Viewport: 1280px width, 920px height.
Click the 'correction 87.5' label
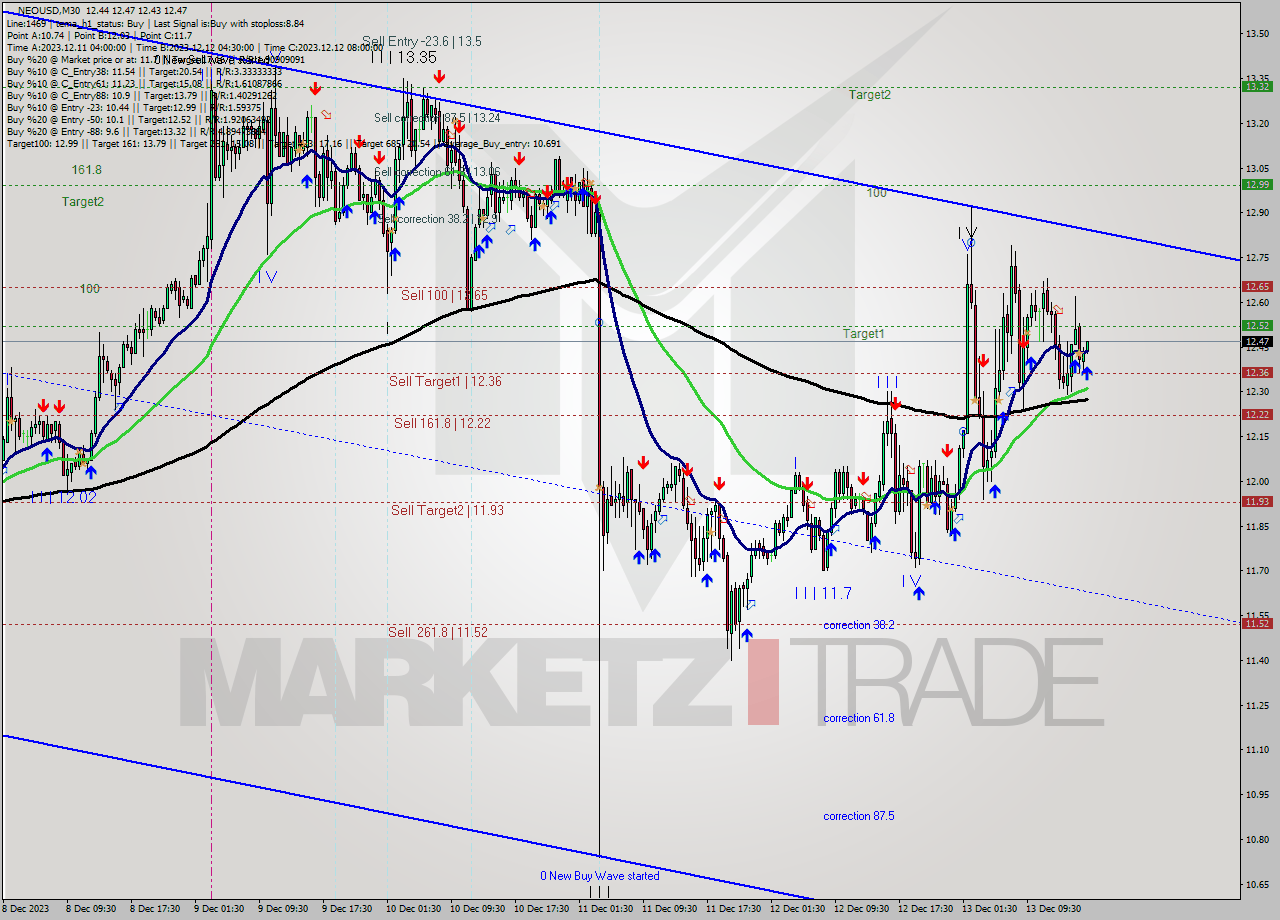coord(858,816)
